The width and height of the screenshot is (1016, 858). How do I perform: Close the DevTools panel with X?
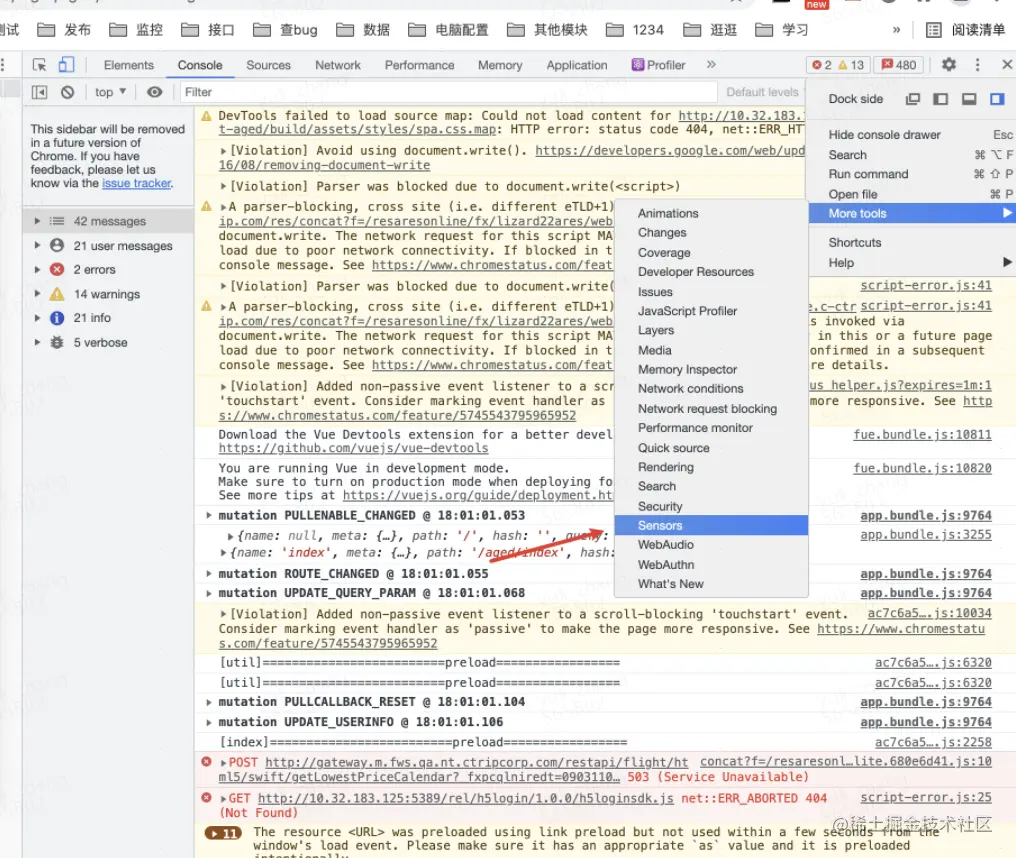1006,65
